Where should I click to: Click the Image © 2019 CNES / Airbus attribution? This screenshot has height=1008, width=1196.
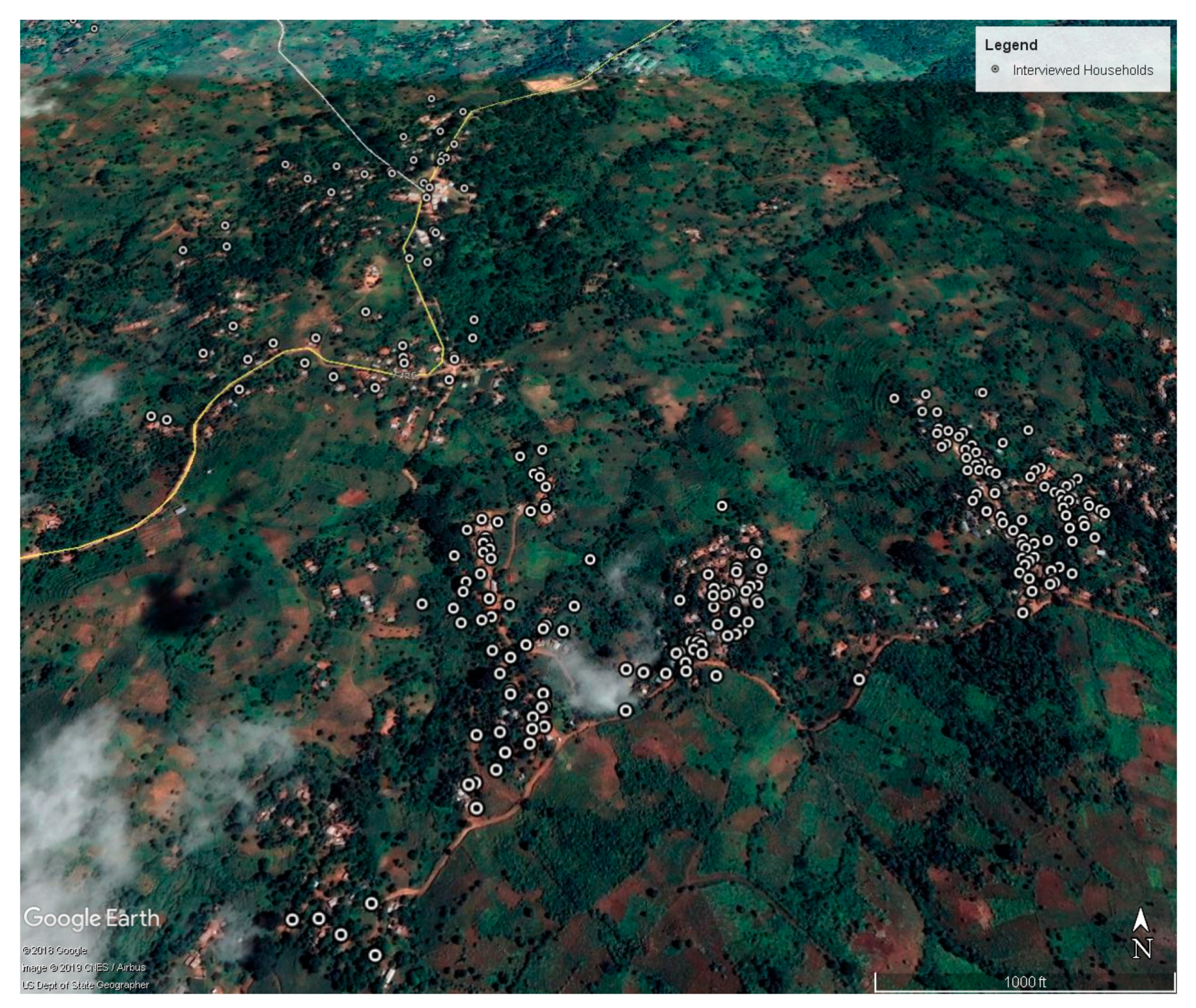83,967
